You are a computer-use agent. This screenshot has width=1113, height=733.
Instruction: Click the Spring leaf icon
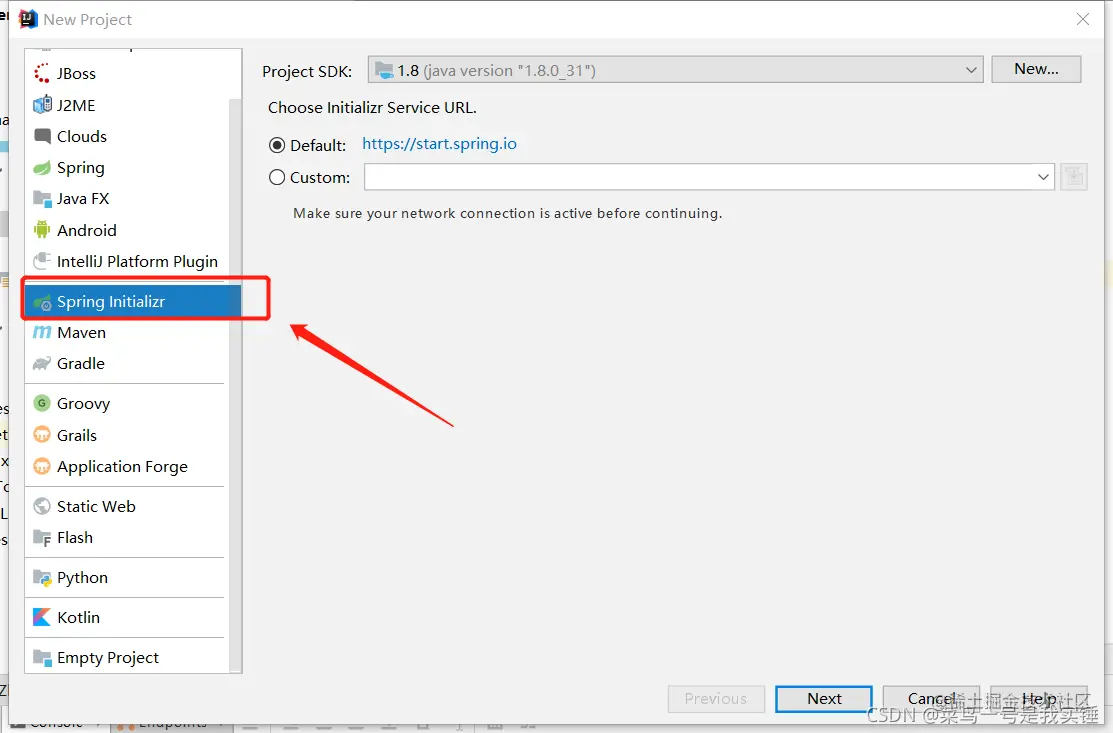(x=42, y=167)
